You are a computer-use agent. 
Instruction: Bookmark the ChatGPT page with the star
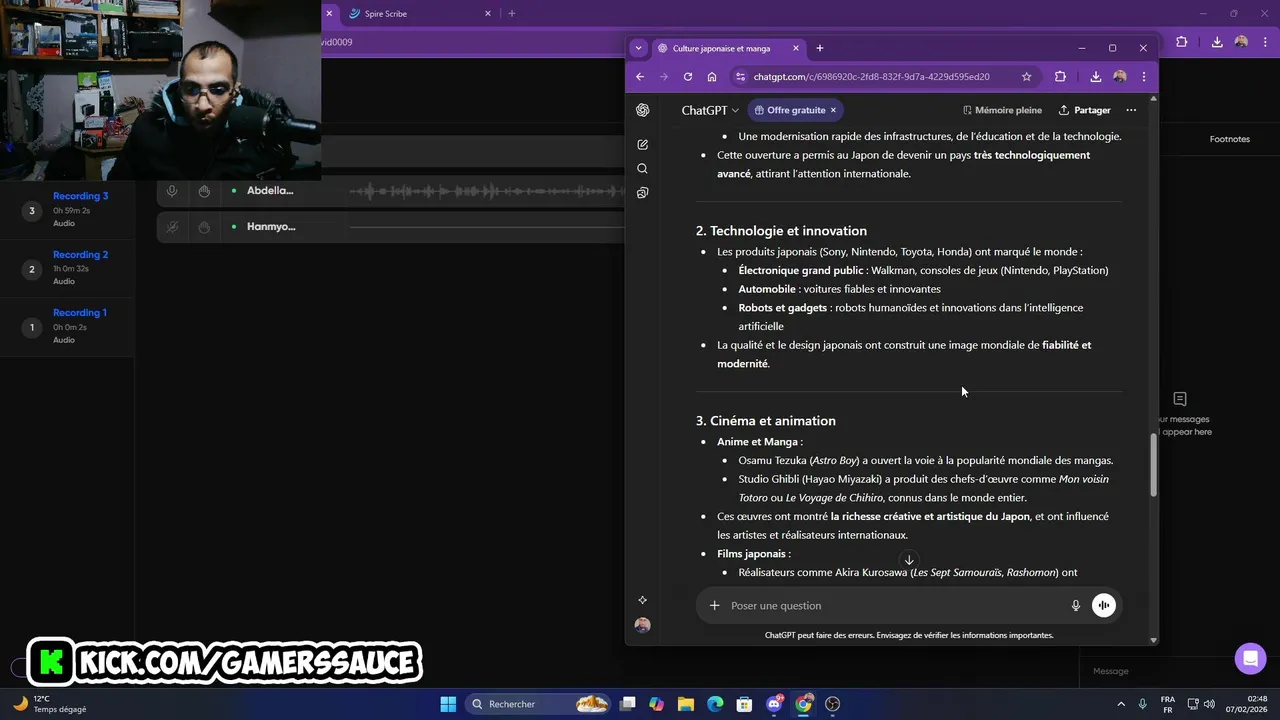pos(1026,77)
